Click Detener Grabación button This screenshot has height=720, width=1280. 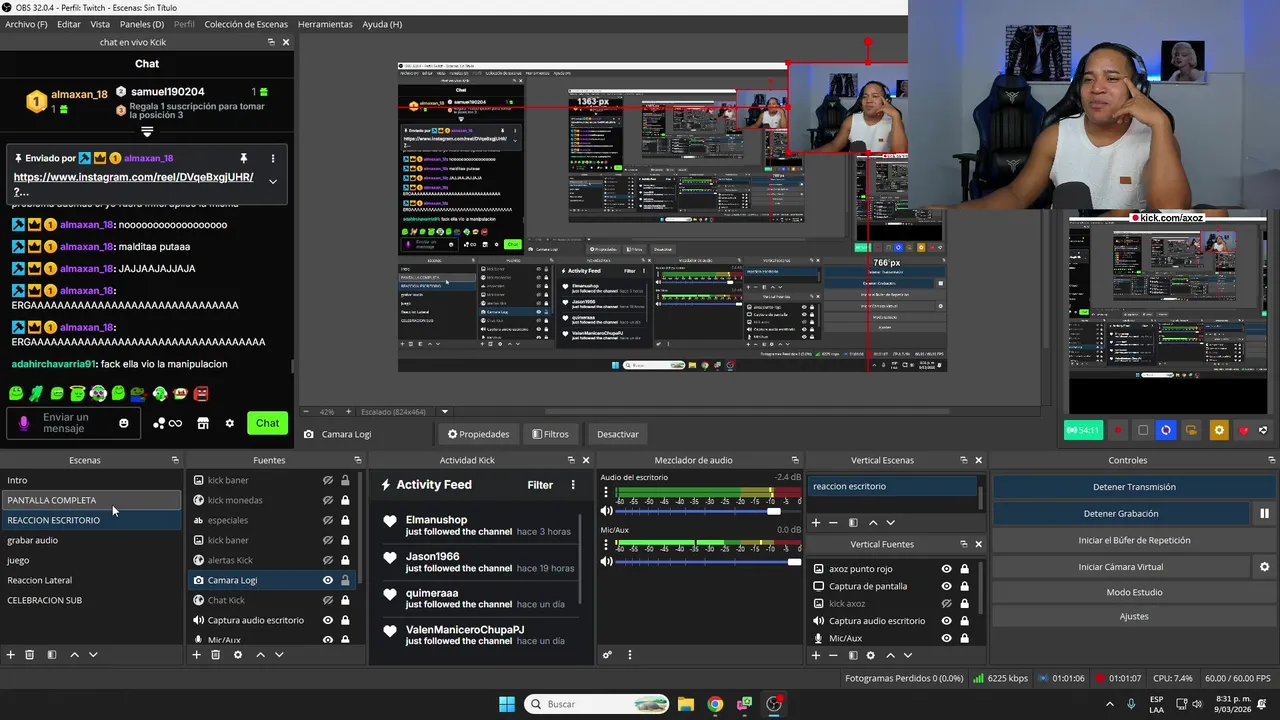pyautogui.click(x=1121, y=514)
